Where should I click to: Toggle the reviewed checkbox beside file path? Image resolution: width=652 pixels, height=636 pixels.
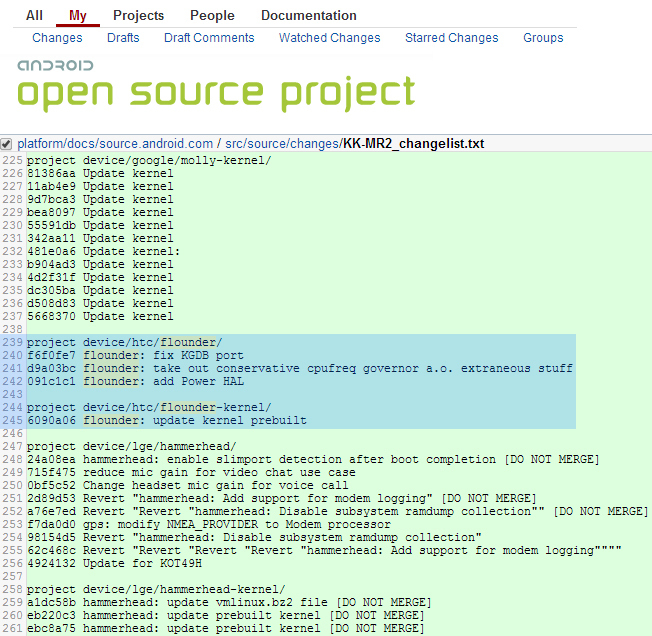(7, 144)
